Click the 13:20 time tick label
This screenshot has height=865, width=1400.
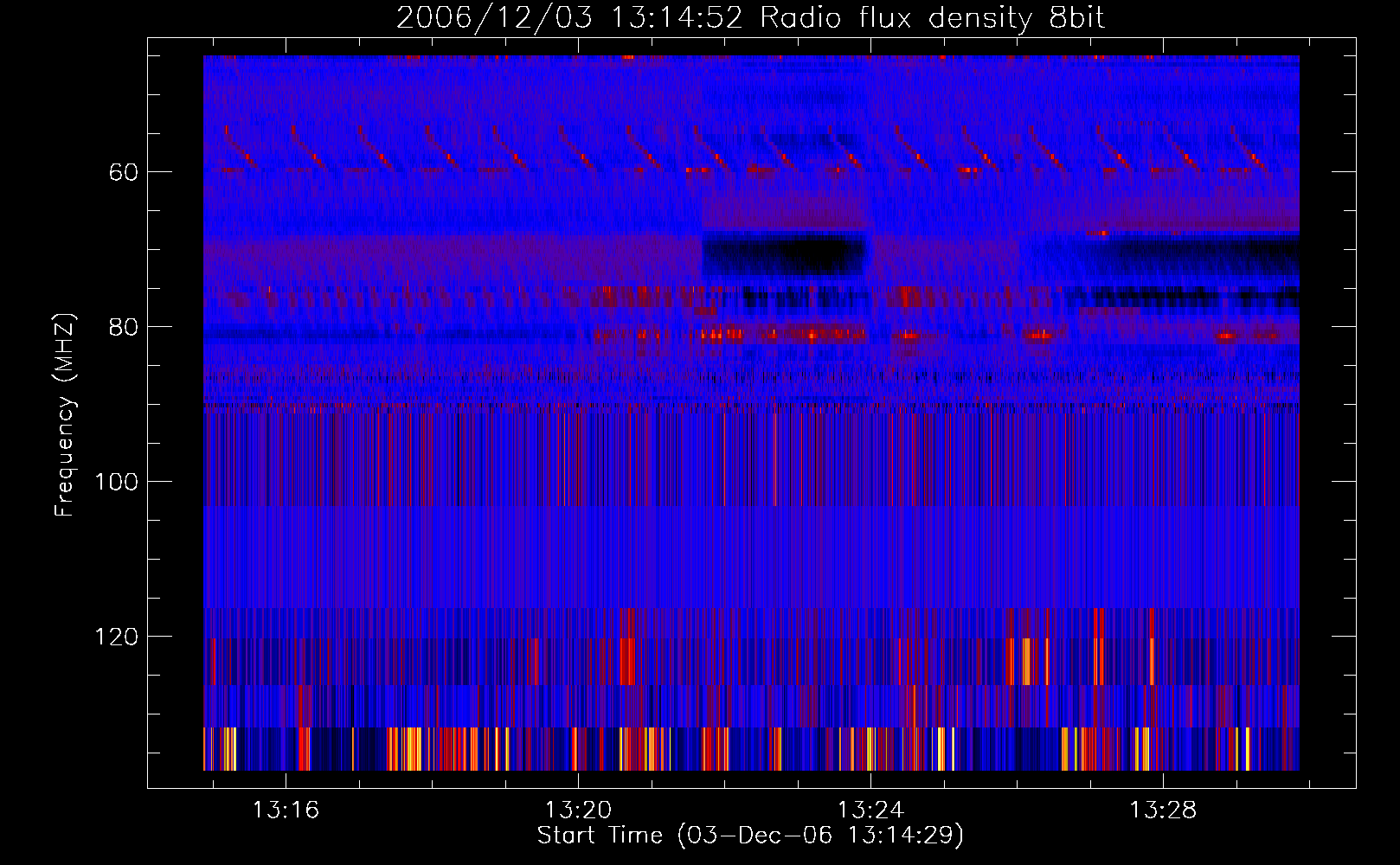pyautogui.click(x=578, y=811)
